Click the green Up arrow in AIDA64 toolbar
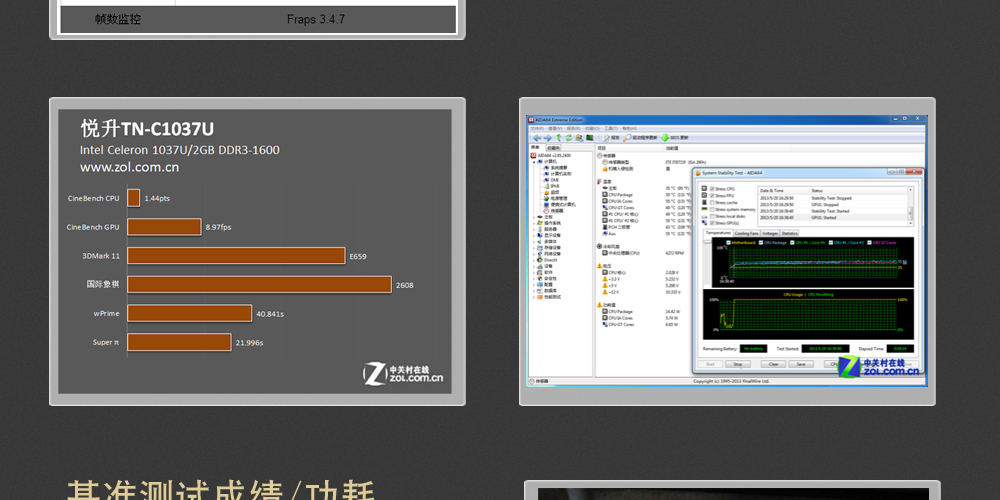The image size is (1000, 500). tap(559, 138)
